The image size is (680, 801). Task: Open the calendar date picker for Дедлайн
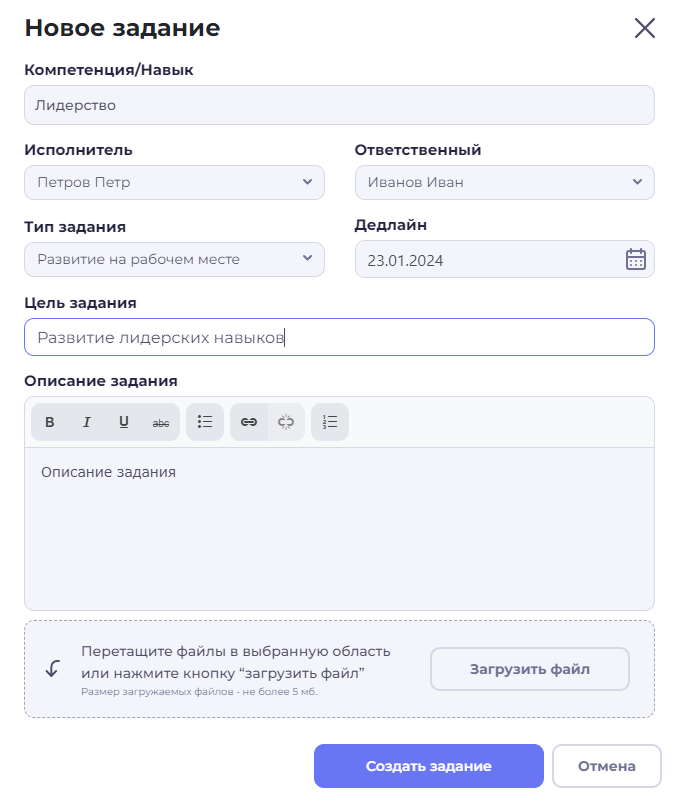click(x=636, y=260)
